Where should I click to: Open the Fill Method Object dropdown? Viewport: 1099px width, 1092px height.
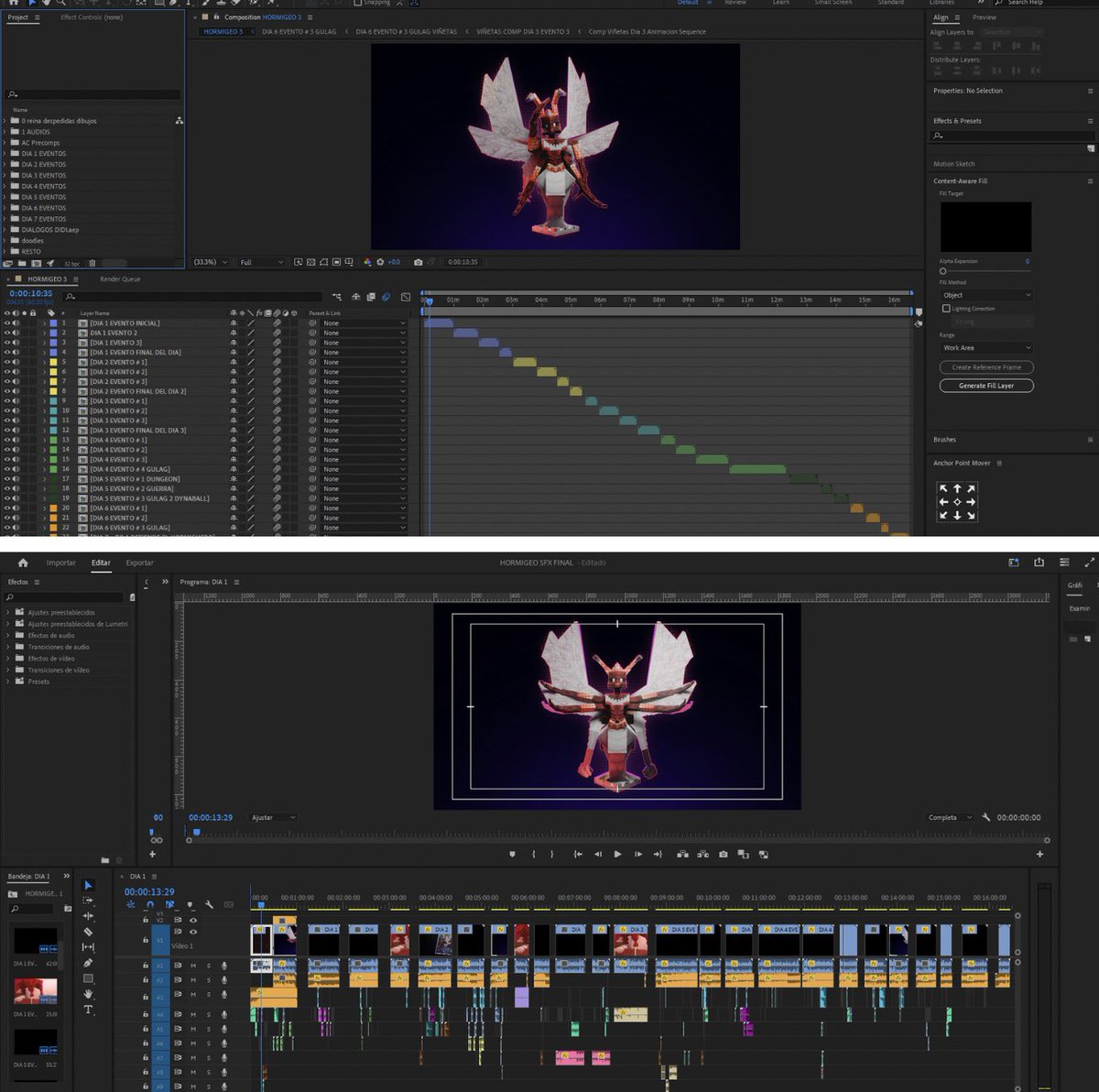click(985, 295)
